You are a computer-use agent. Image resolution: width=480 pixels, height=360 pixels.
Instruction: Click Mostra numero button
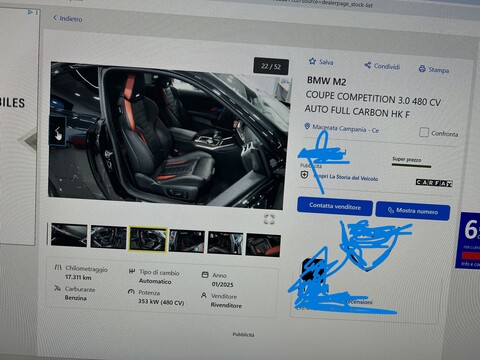tap(413, 211)
